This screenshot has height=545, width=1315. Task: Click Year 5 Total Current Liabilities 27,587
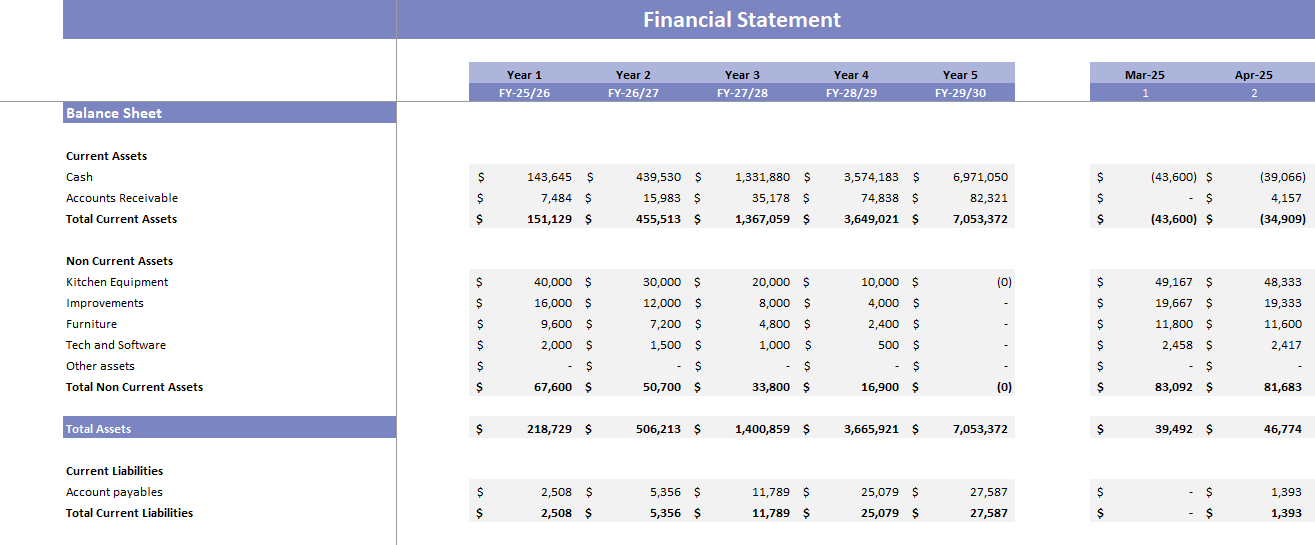(x=989, y=513)
